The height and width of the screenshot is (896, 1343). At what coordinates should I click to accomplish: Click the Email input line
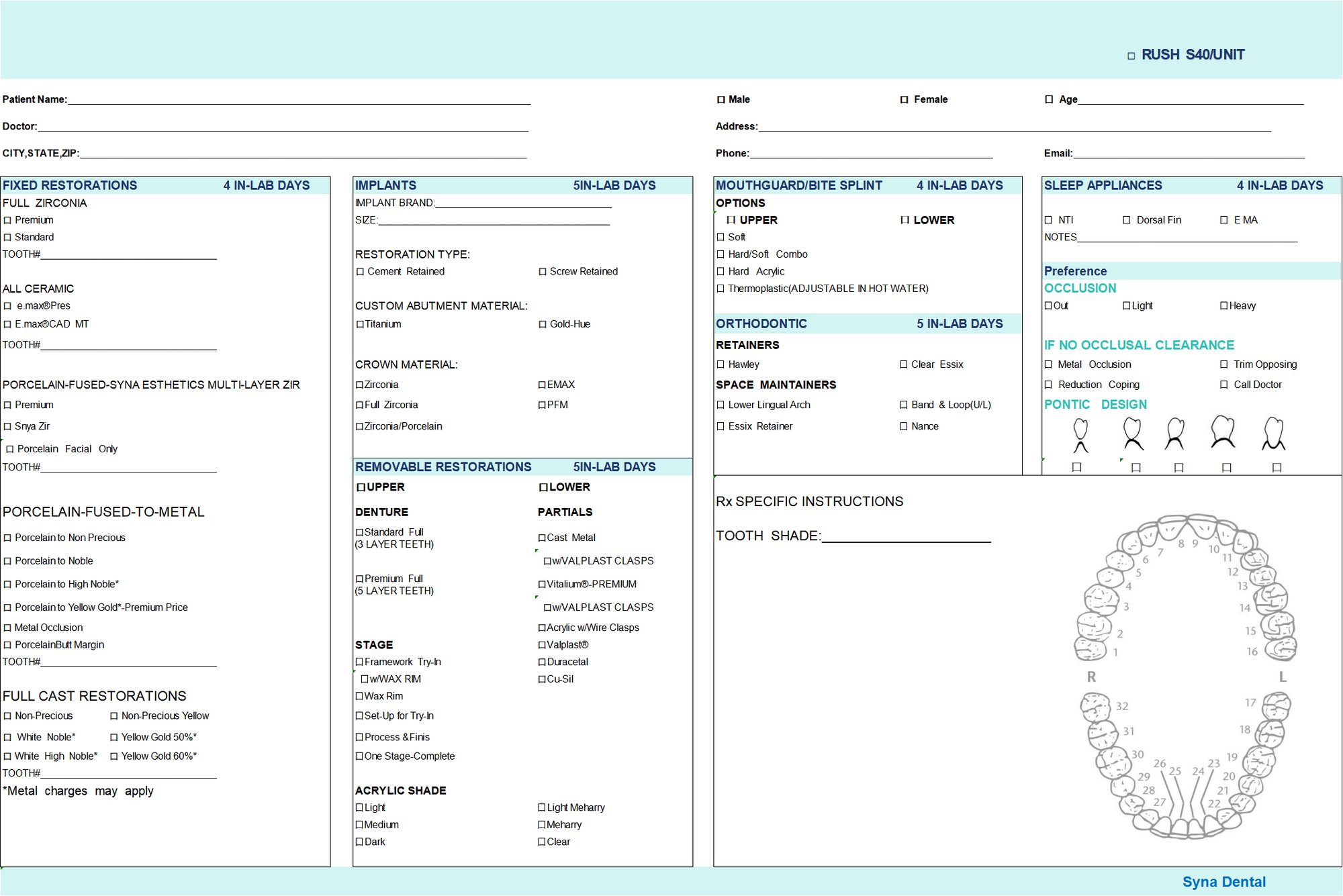1189,153
